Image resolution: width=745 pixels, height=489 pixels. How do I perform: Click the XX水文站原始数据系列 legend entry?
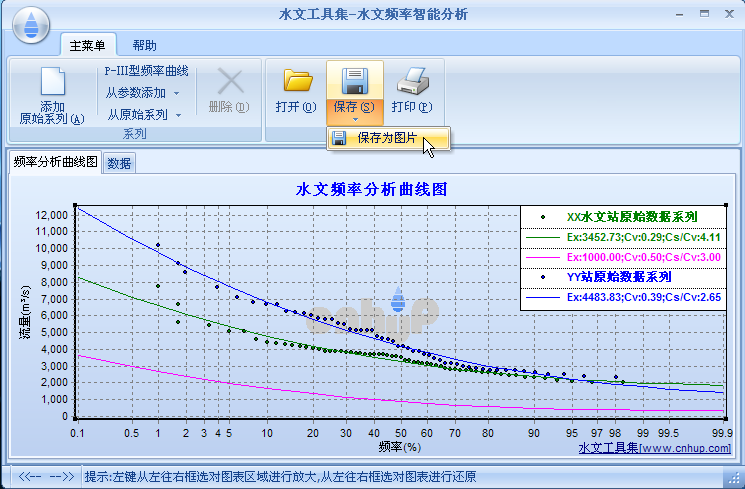click(x=630, y=216)
